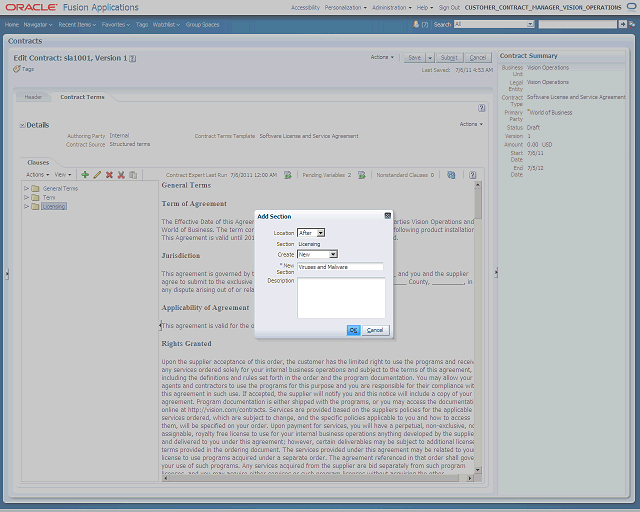This screenshot has height=512, width=640.
Task: Open Clauses toolbar help icon
Action: pos(472,175)
